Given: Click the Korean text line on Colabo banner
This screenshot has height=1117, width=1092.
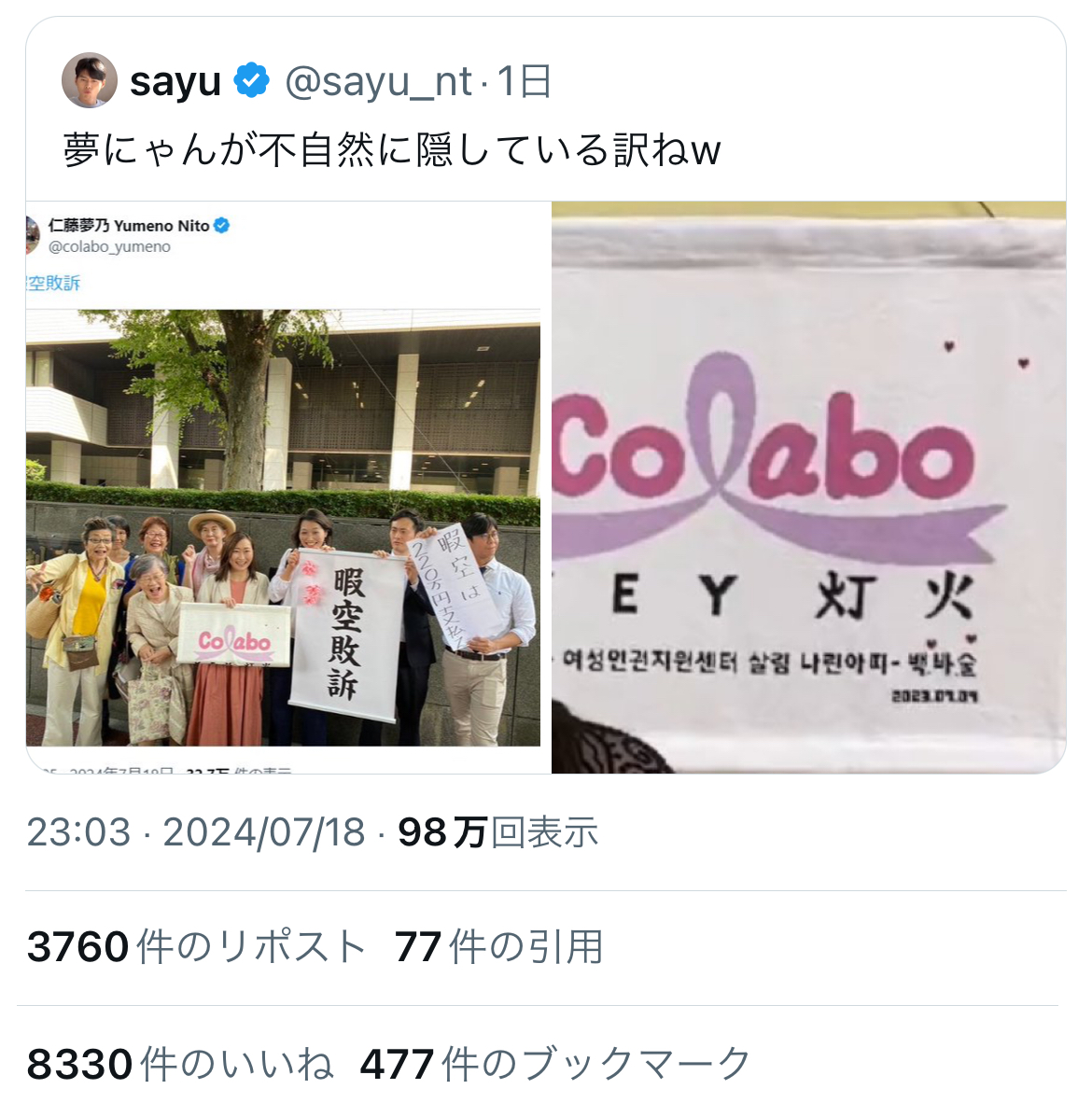Looking at the screenshot, I should coord(769,663).
